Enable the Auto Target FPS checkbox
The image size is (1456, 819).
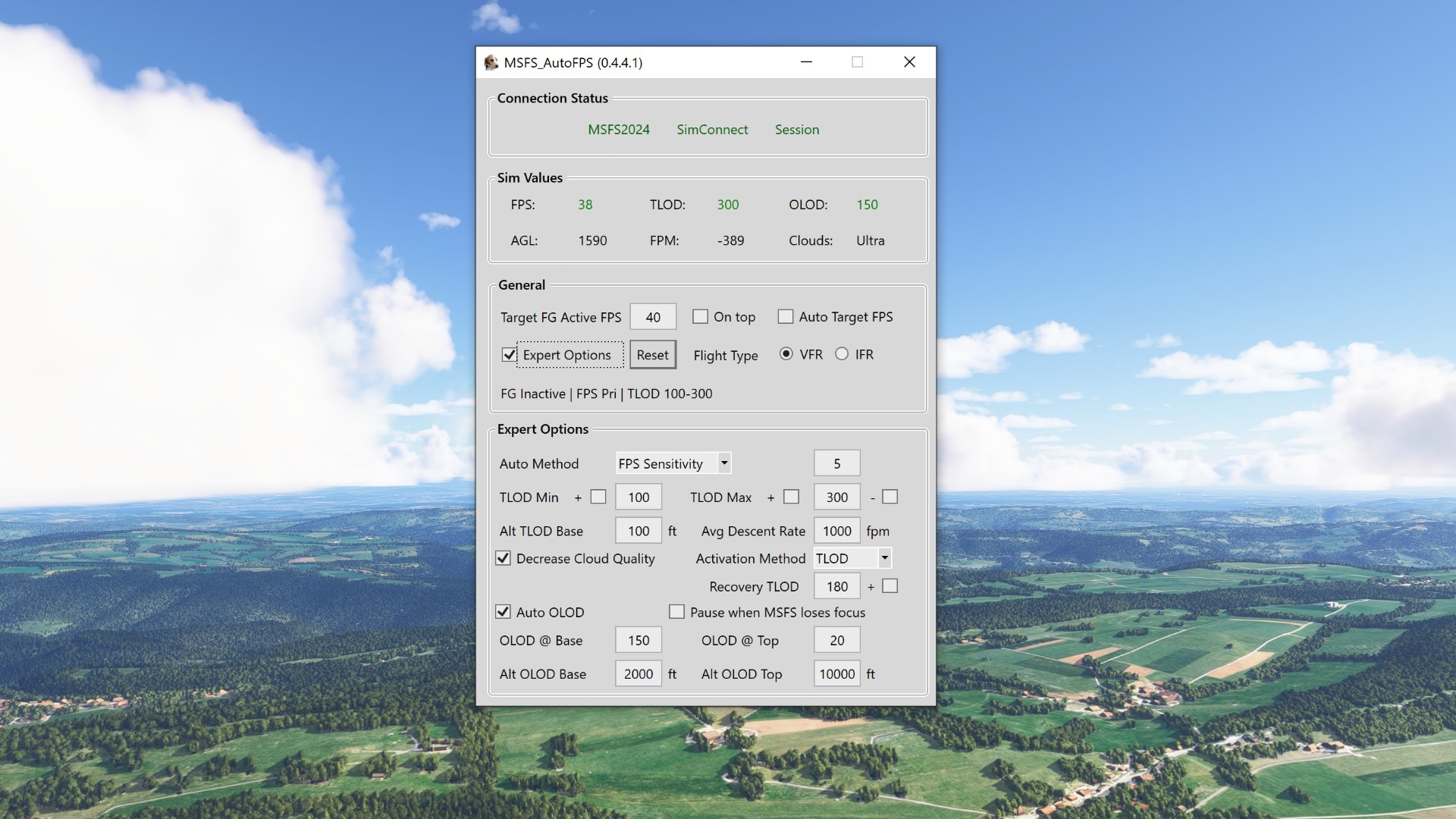[786, 316]
